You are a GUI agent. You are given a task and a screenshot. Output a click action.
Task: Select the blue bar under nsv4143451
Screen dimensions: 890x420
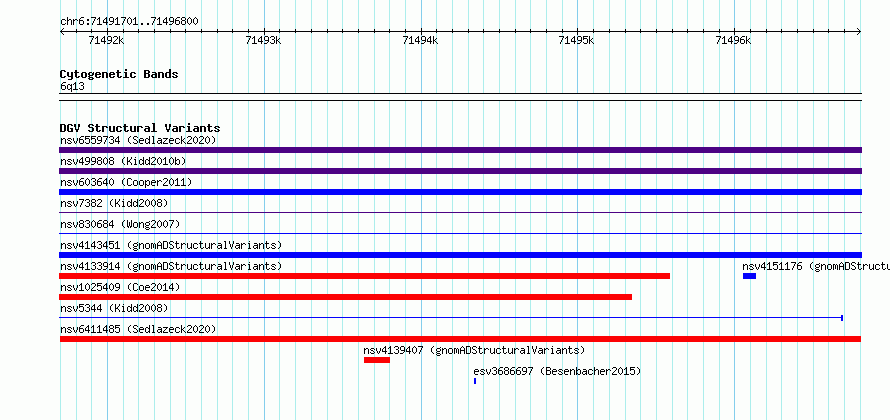[x=460, y=255]
